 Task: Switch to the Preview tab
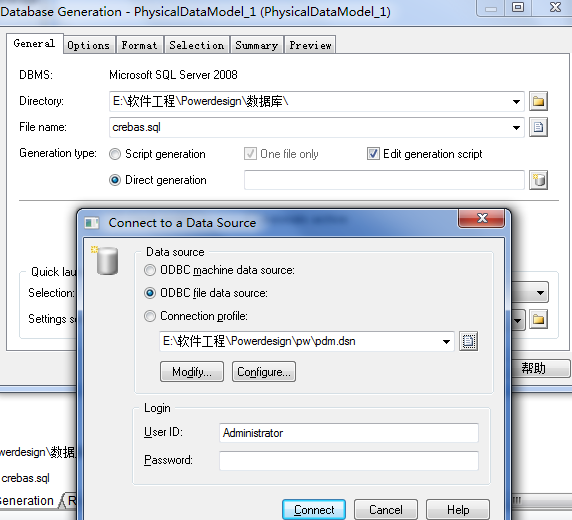[x=310, y=45]
